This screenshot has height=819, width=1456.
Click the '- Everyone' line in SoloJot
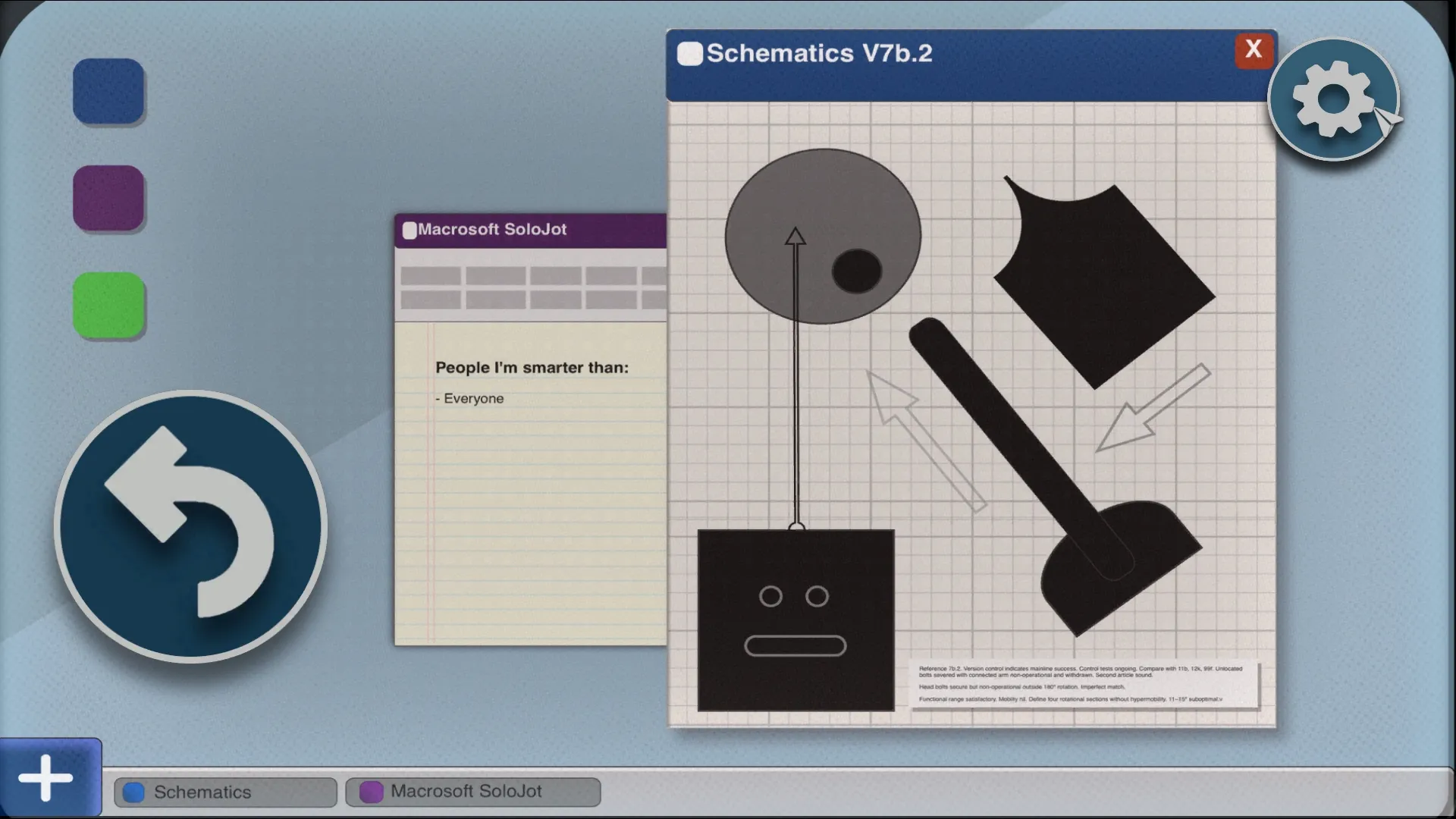[x=469, y=399]
